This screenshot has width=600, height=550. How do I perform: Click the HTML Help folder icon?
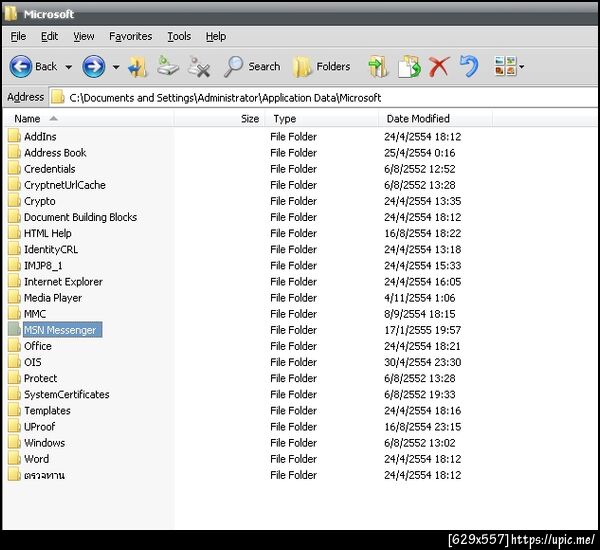click(15, 233)
